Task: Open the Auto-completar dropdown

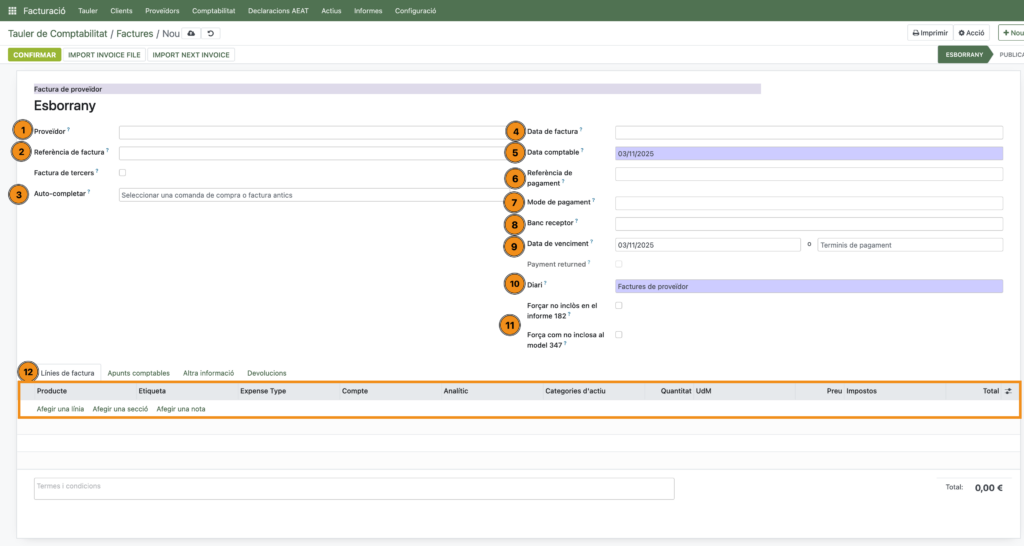Action: (315, 195)
